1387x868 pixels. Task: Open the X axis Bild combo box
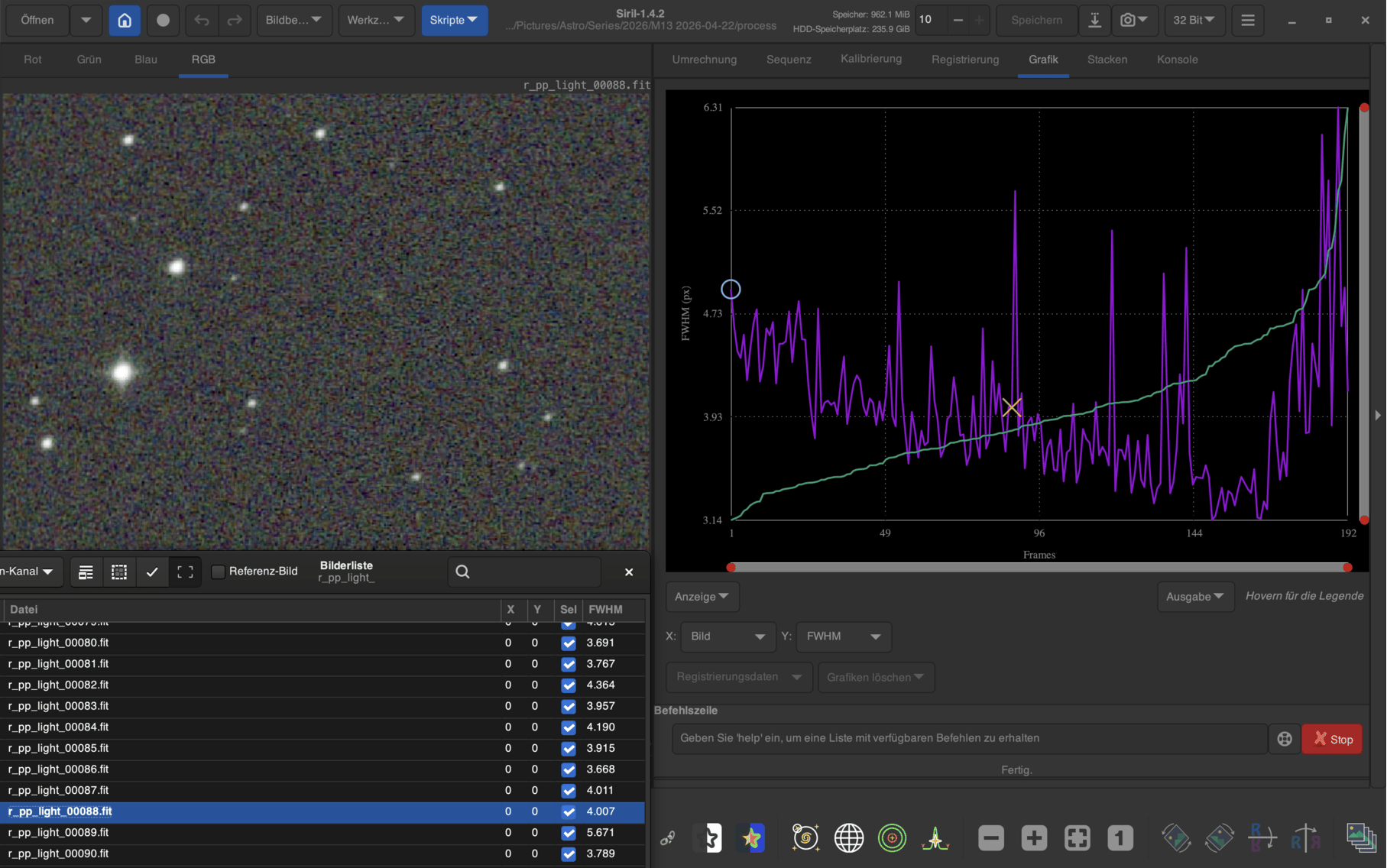point(727,636)
